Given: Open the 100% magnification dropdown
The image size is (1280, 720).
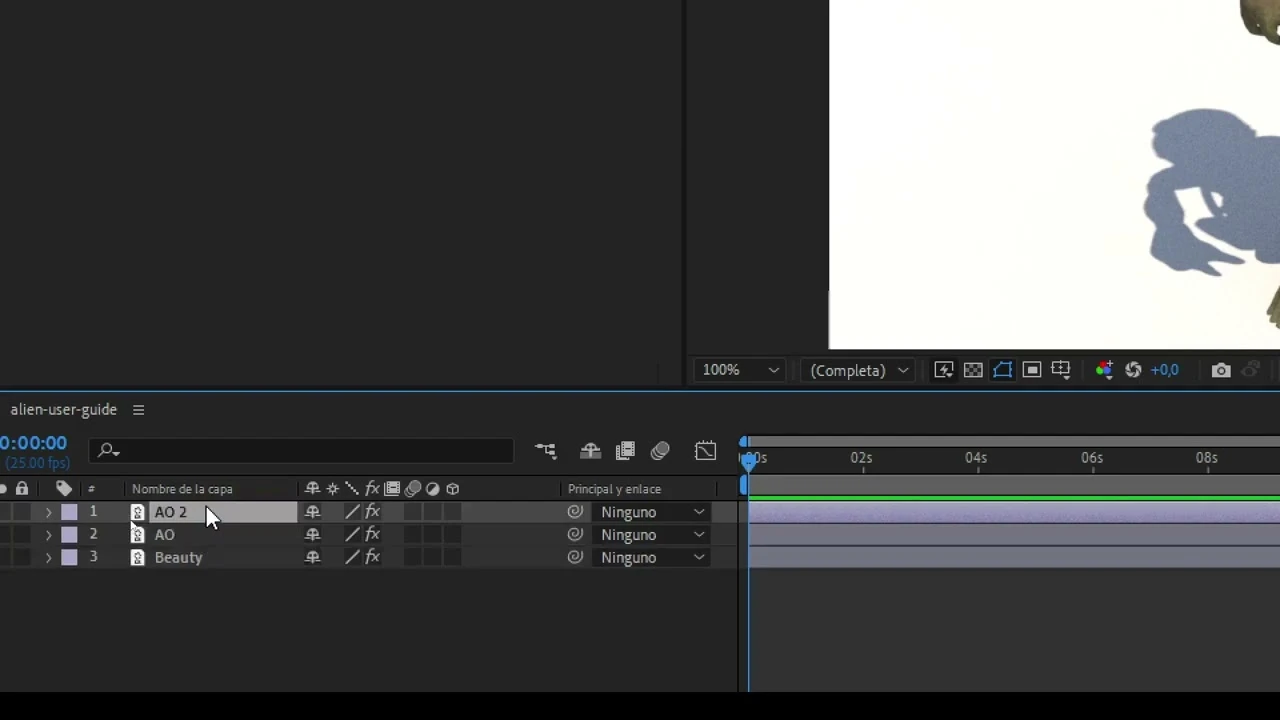Looking at the screenshot, I should pos(740,370).
